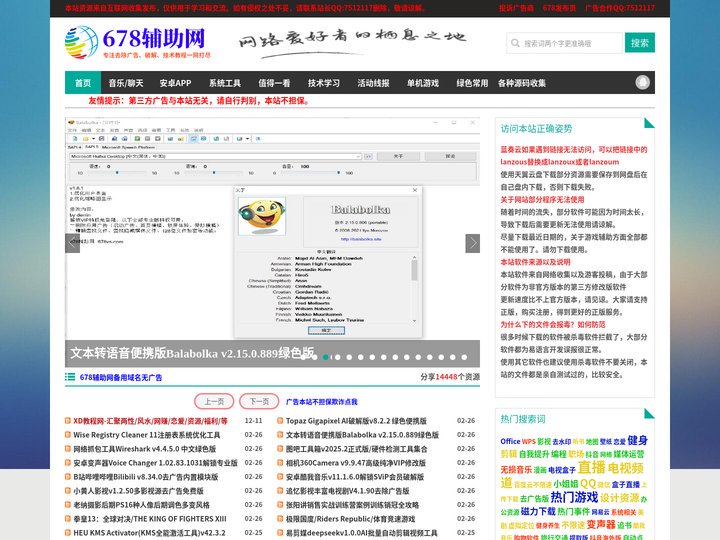This screenshot has width=720, height=540.
Task: Open THE KING OF FIGHTERS XIII article
Action: (150, 519)
